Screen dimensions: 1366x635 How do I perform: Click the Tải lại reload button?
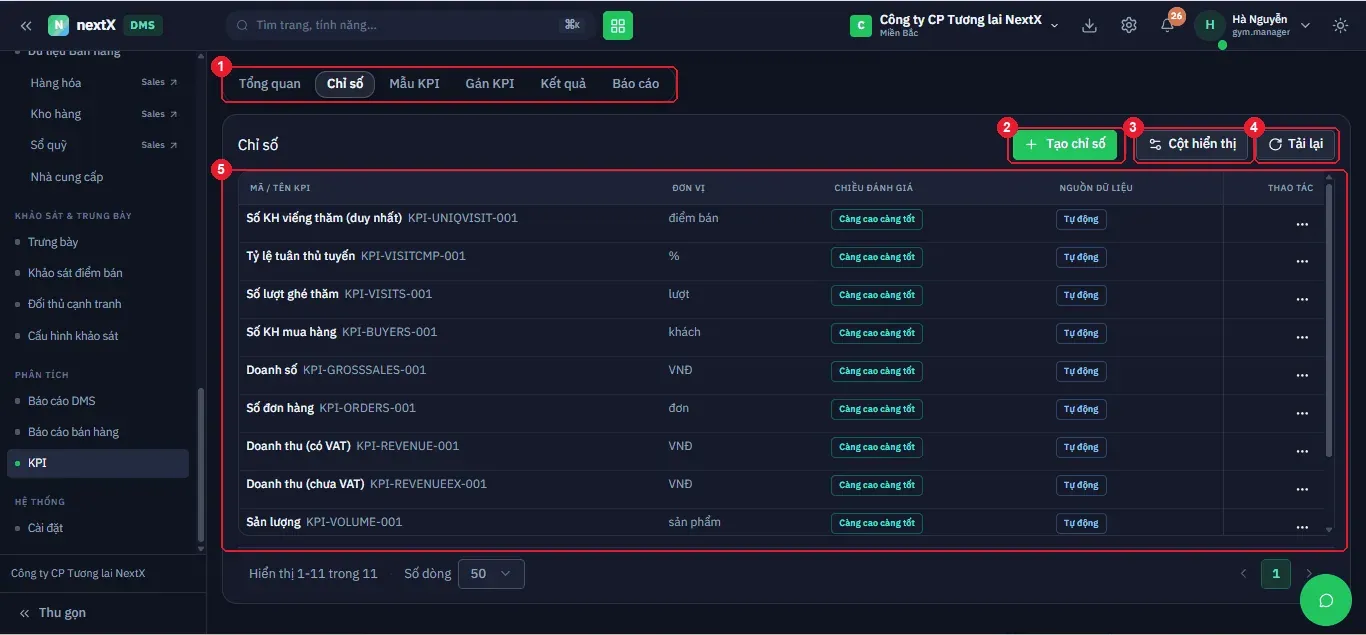[1296, 144]
